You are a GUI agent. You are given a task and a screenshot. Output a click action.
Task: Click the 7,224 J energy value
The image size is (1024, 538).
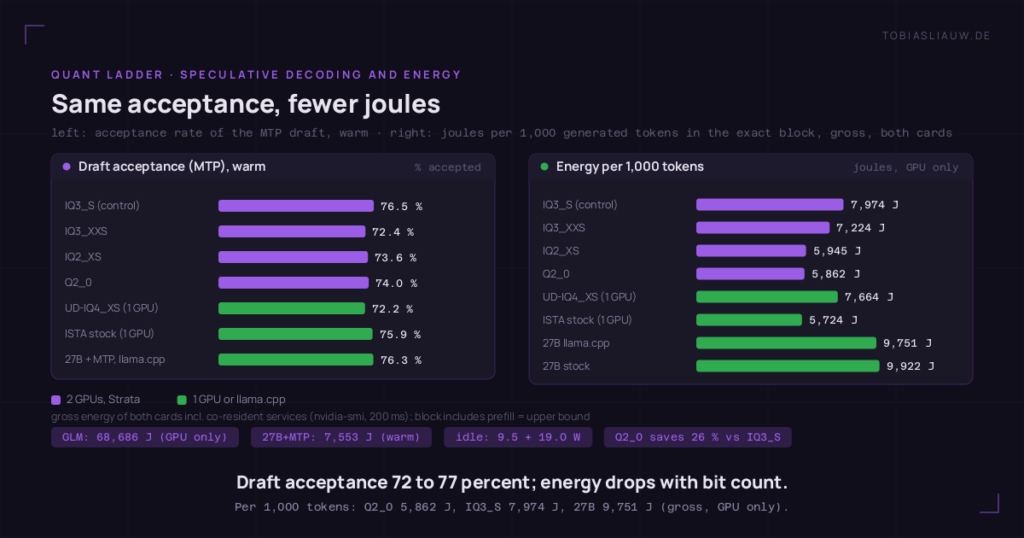860,228
